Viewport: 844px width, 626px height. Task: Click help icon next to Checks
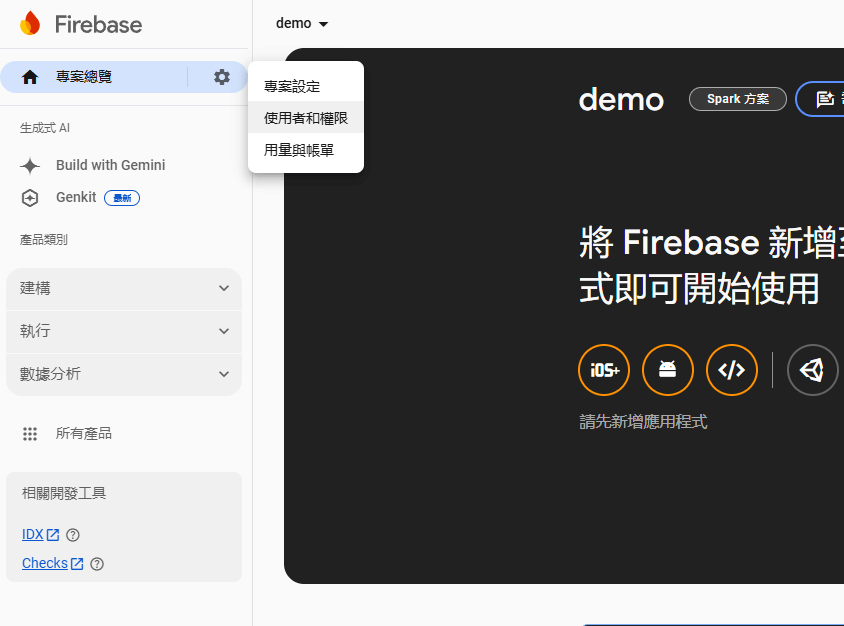97,564
